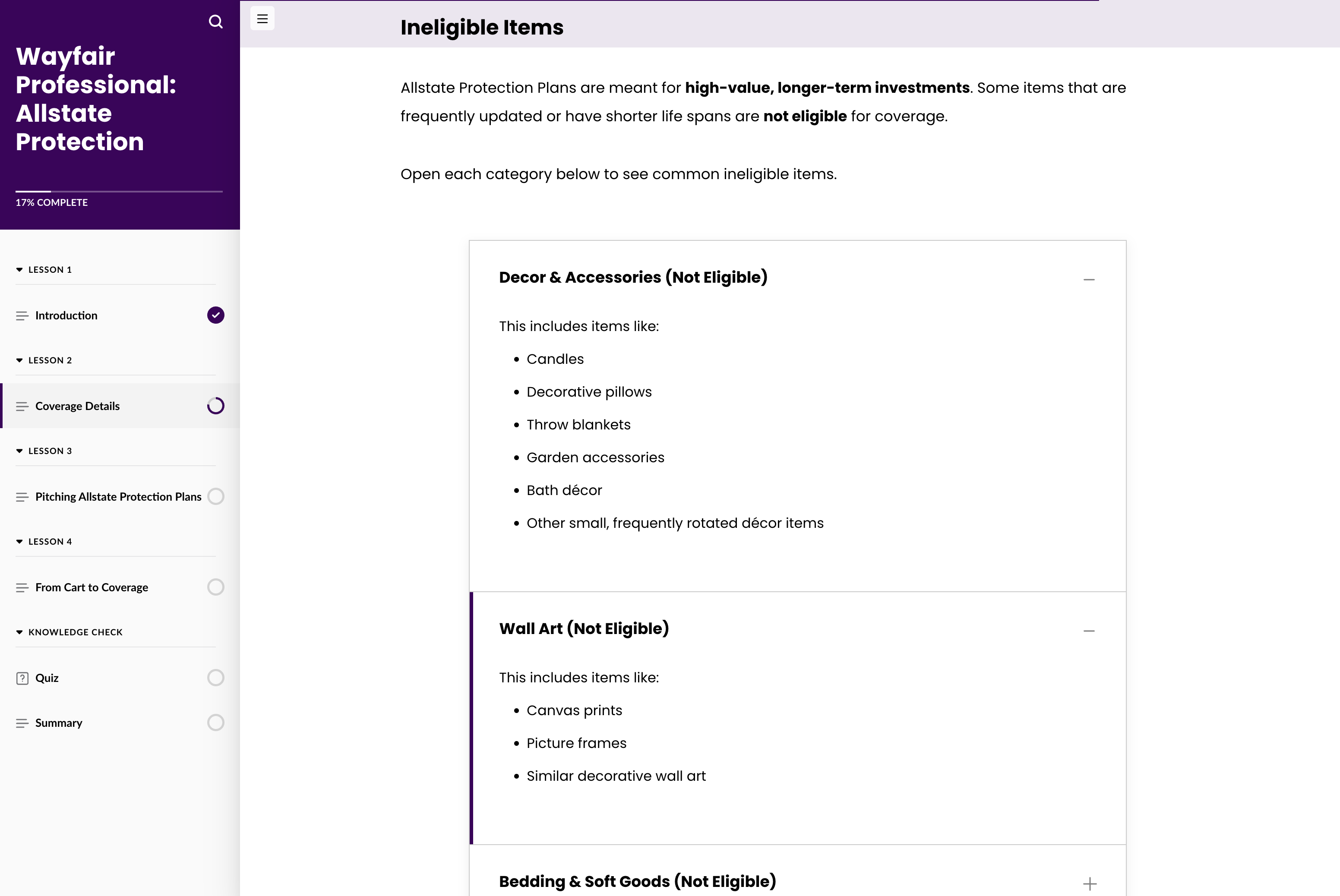
Task: Click the status circle next to Quiz
Action: (x=215, y=678)
